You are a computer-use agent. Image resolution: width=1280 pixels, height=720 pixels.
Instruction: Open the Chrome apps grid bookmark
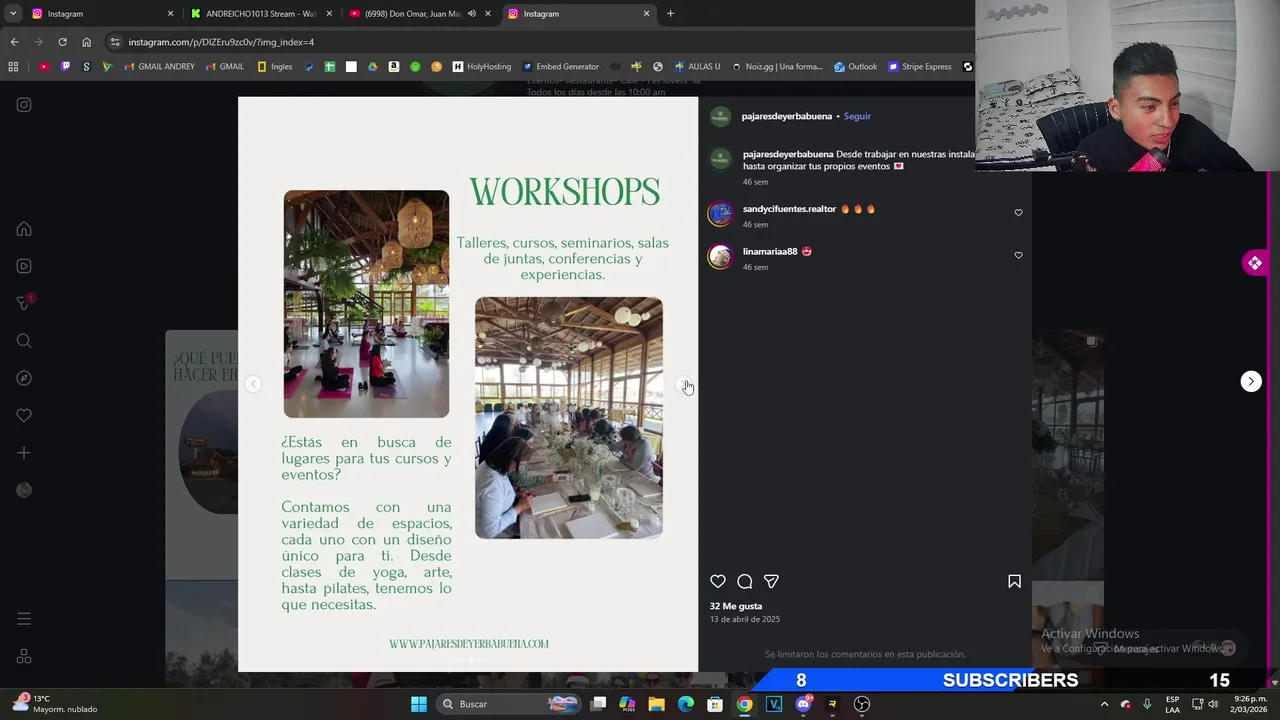click(x=13, y=67)
